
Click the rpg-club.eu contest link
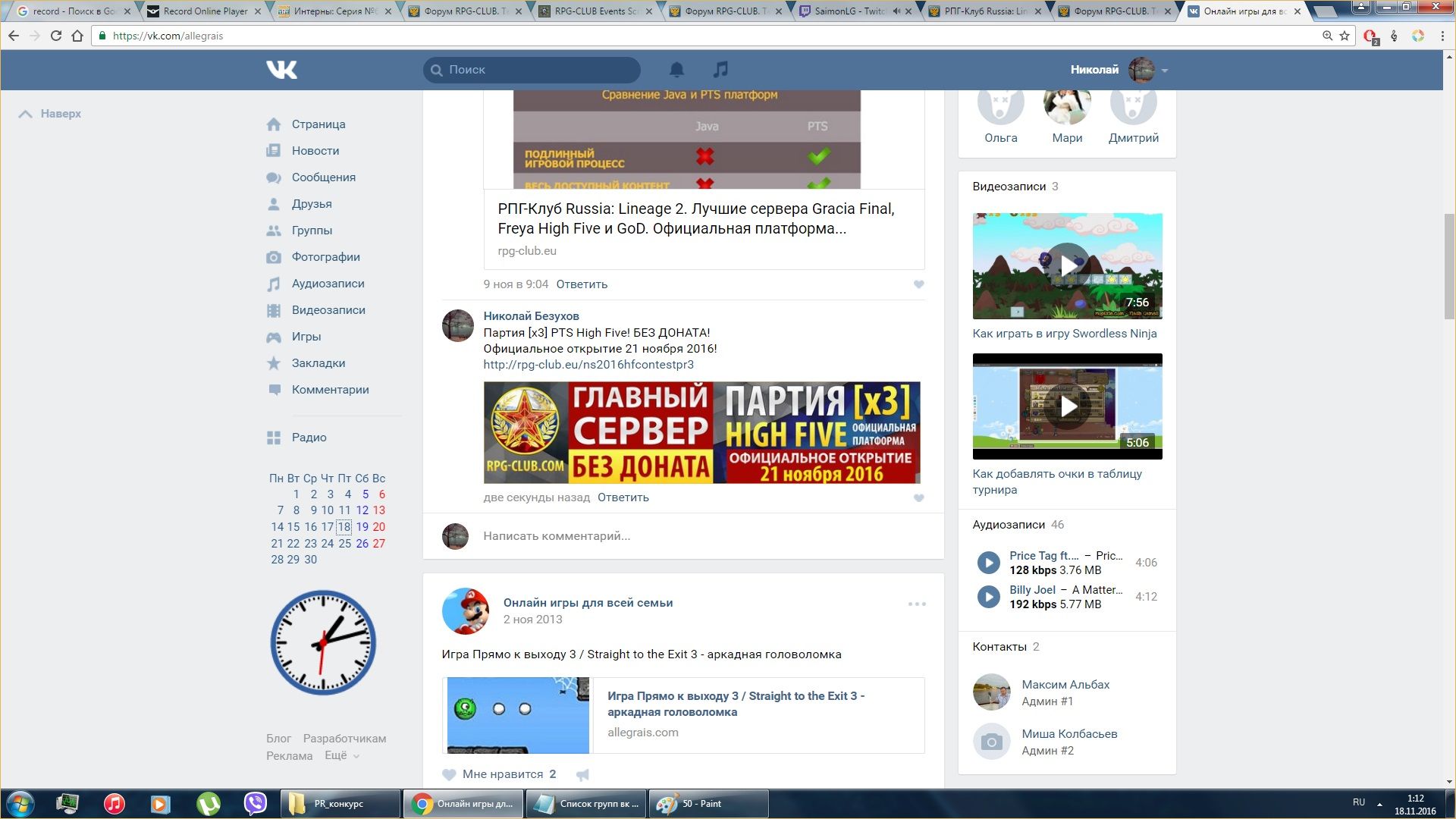588,365
